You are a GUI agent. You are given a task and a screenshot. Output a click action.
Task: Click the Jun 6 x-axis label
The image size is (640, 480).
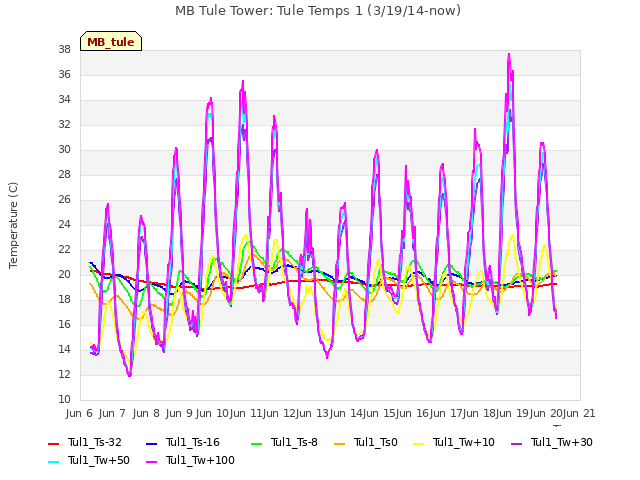point(79,413)
